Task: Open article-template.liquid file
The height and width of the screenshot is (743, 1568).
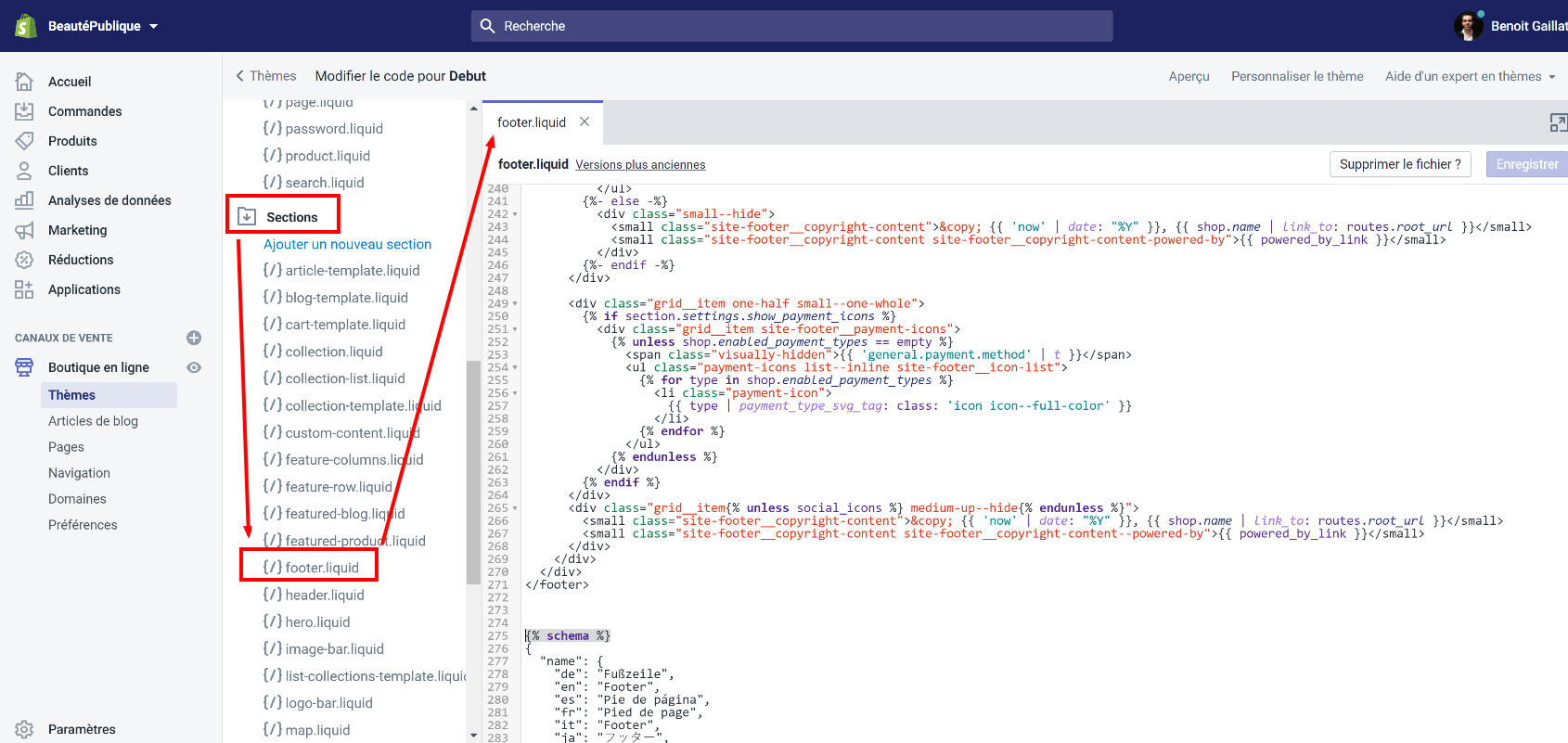Action: pyautogui.click(x=341, y=271)
